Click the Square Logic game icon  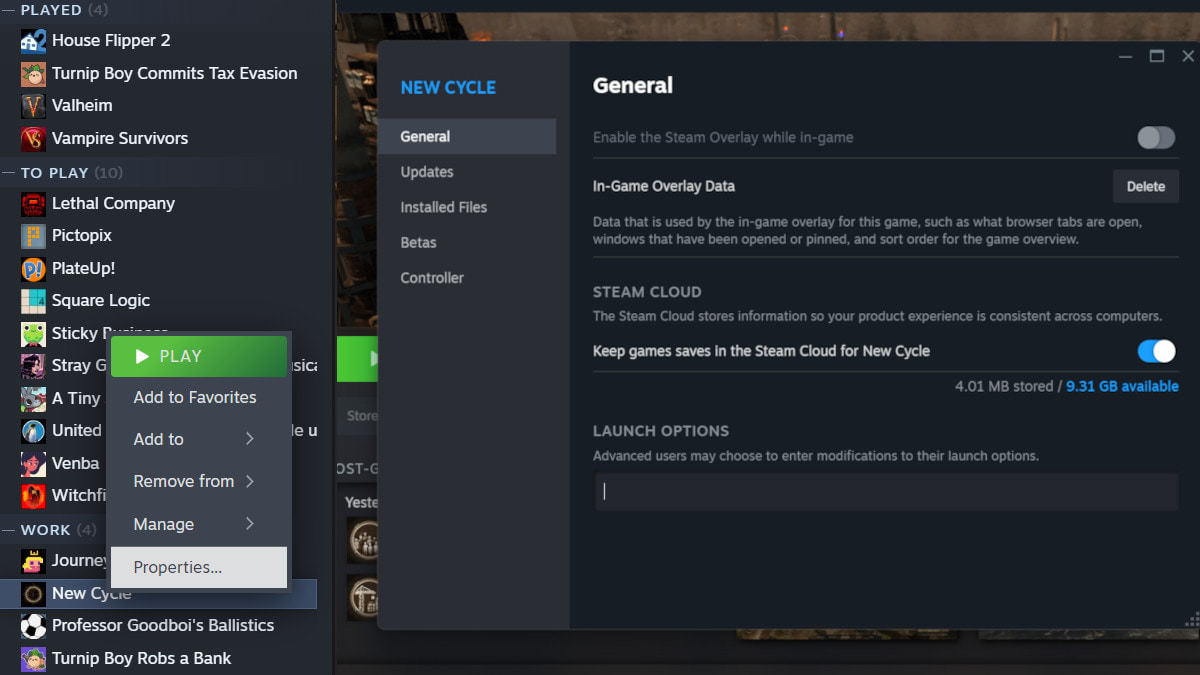pyautogui.click(x=34, y=301)
